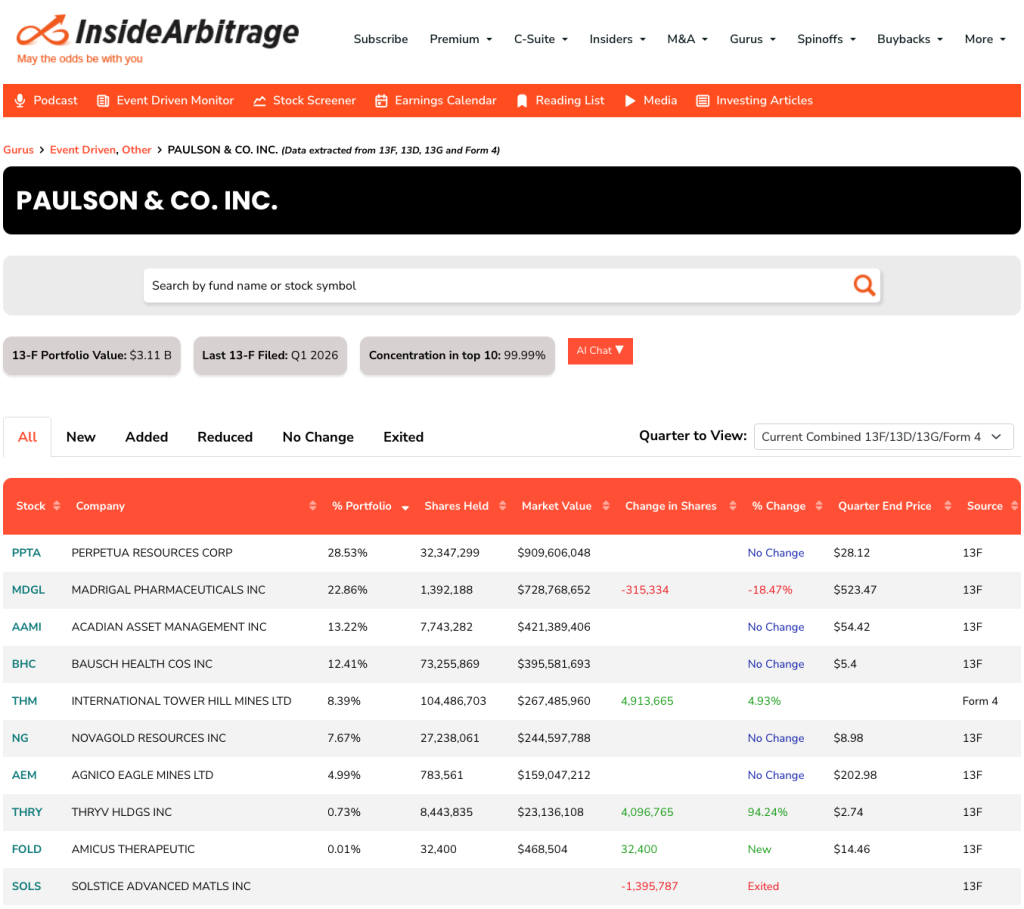1024x909 pixels.
Task: Open the Earnings Calendar link
Action: pos(445,101)
